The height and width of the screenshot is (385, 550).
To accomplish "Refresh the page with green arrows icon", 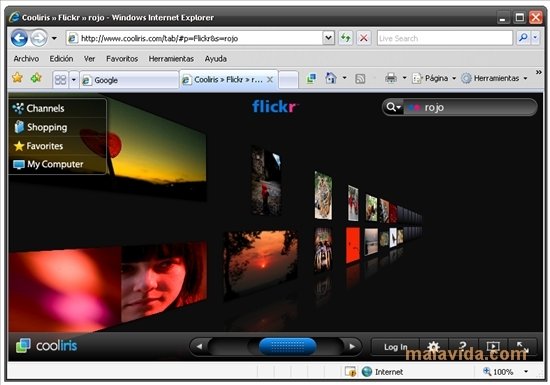I will tap(346, 38).
